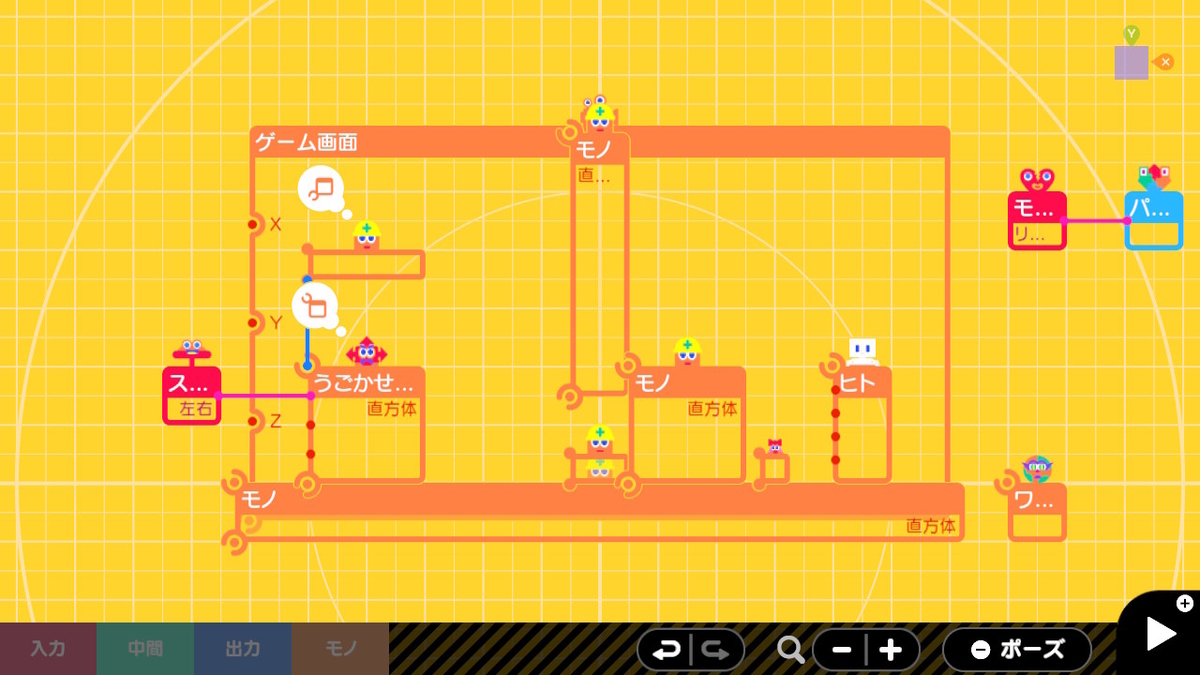Click the ポーズ pause button
This screenshot has height=675, width=1200.
click(1018, 650)
